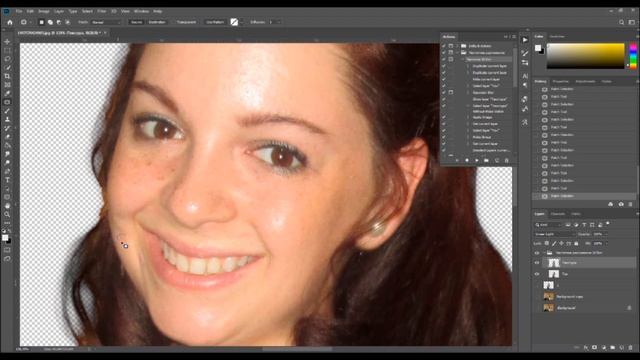This screenshot has height=360, width=640.
Task: Open the pattern picker dropdown arrow
Action: pos(242,22)
